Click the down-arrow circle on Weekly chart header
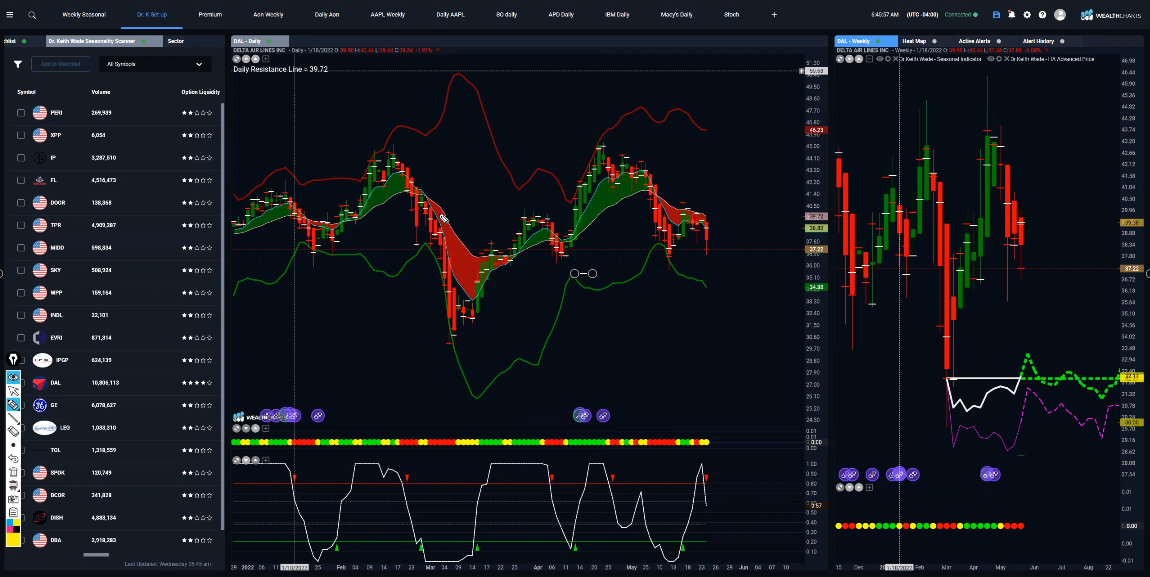The width and height of the screenshot is (1150, 577). pyautogui.click(x=849, y=59)
